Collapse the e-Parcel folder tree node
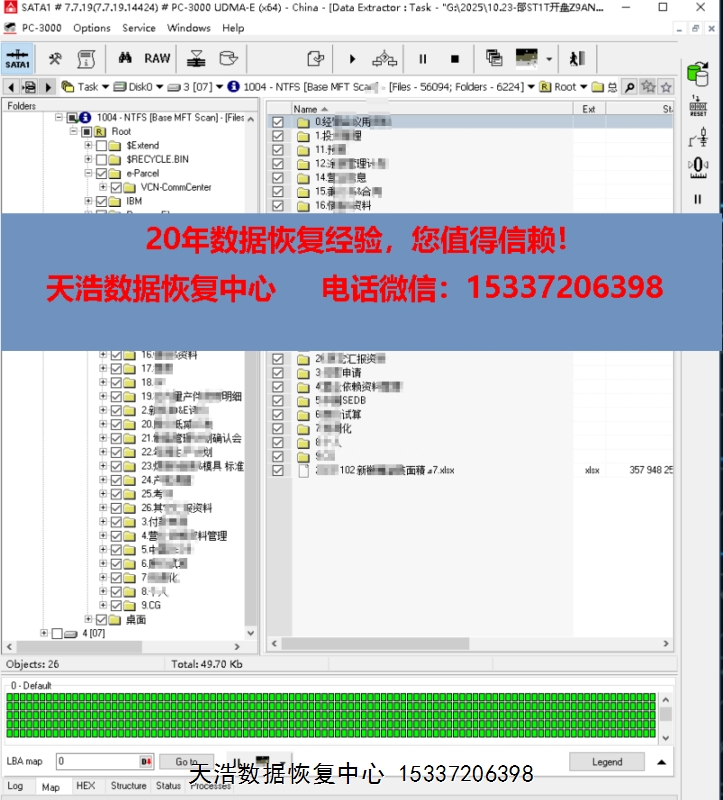Image resolution: width=723 pixels, height=800 pixels. pos(88,173)
